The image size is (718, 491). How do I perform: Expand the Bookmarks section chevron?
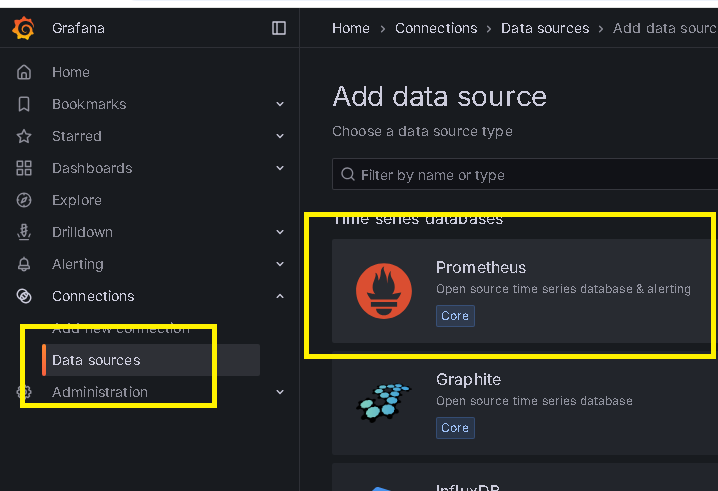pyautogui.click(x=280, y=104)
